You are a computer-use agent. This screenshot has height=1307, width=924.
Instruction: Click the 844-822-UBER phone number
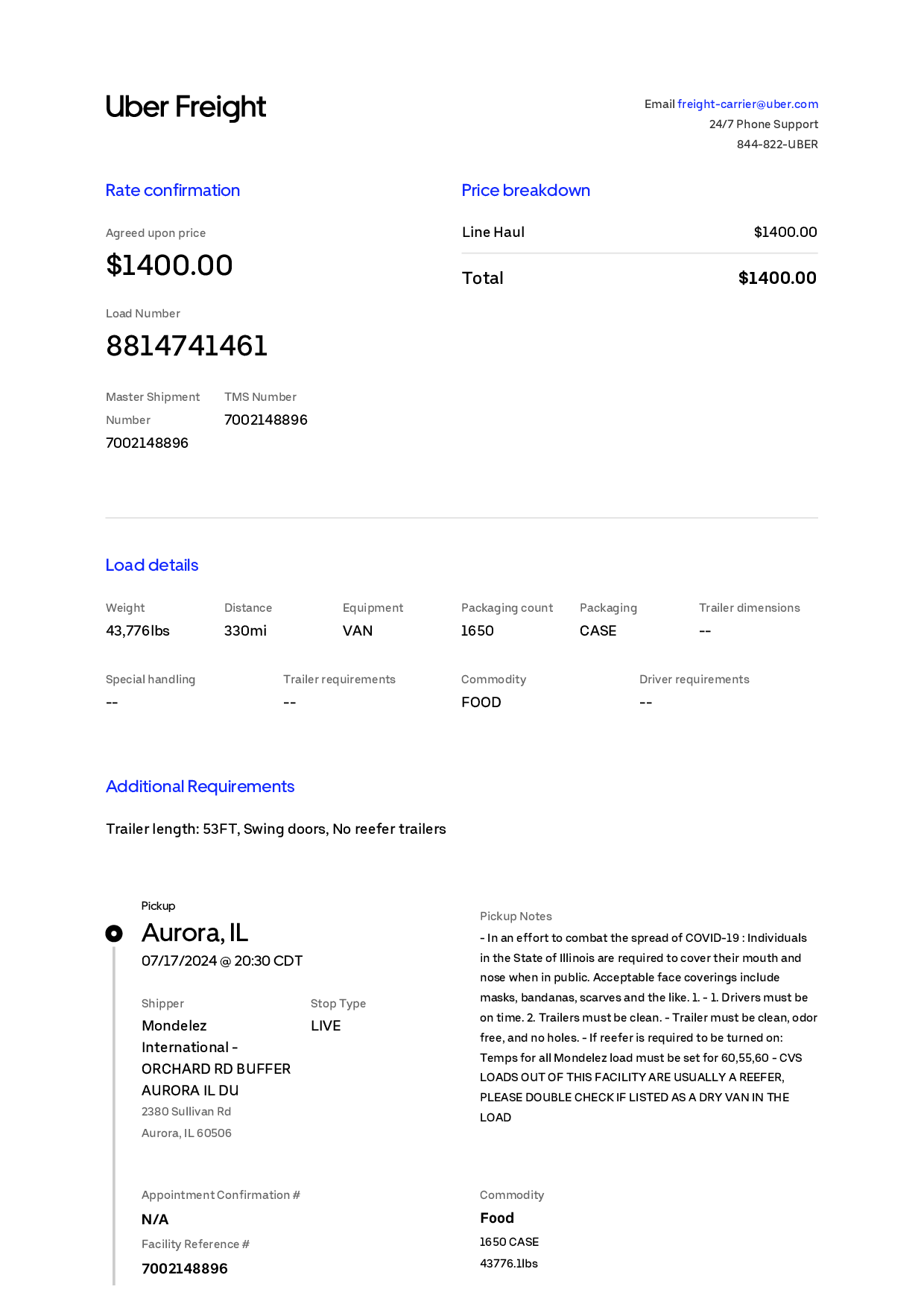point(777,145)
